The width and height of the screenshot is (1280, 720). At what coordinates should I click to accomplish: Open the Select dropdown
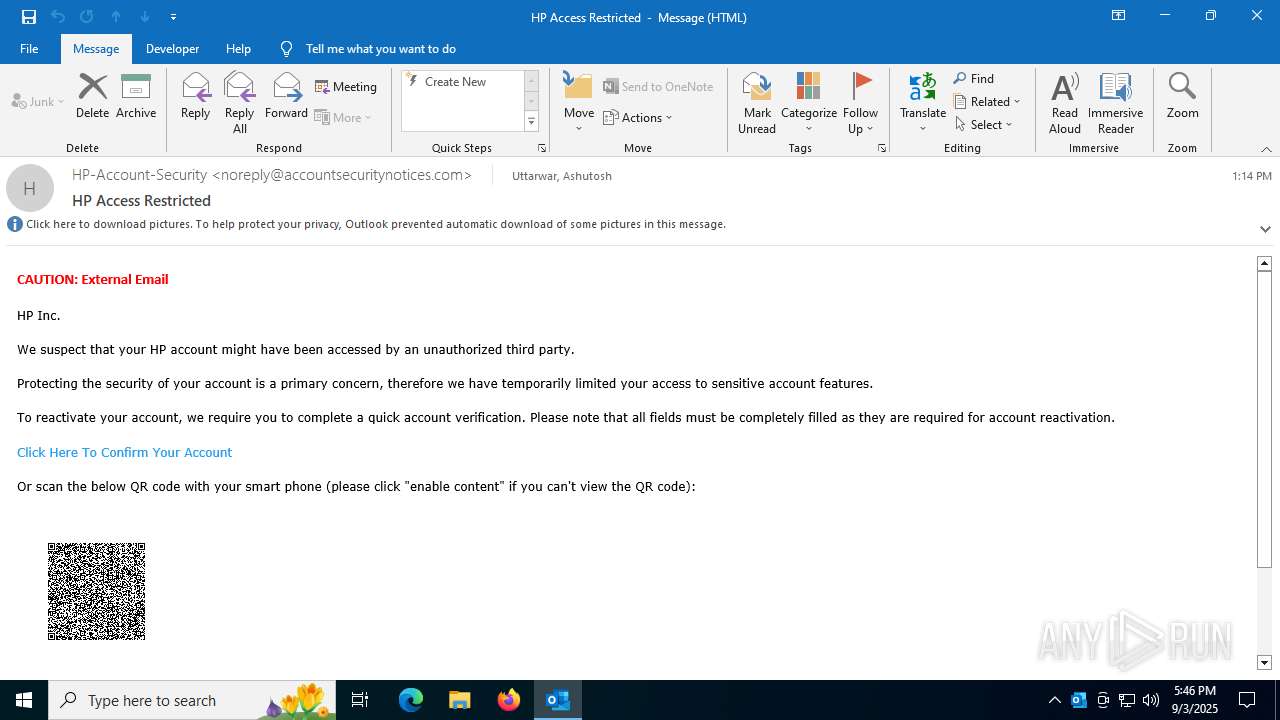(984, 125)
